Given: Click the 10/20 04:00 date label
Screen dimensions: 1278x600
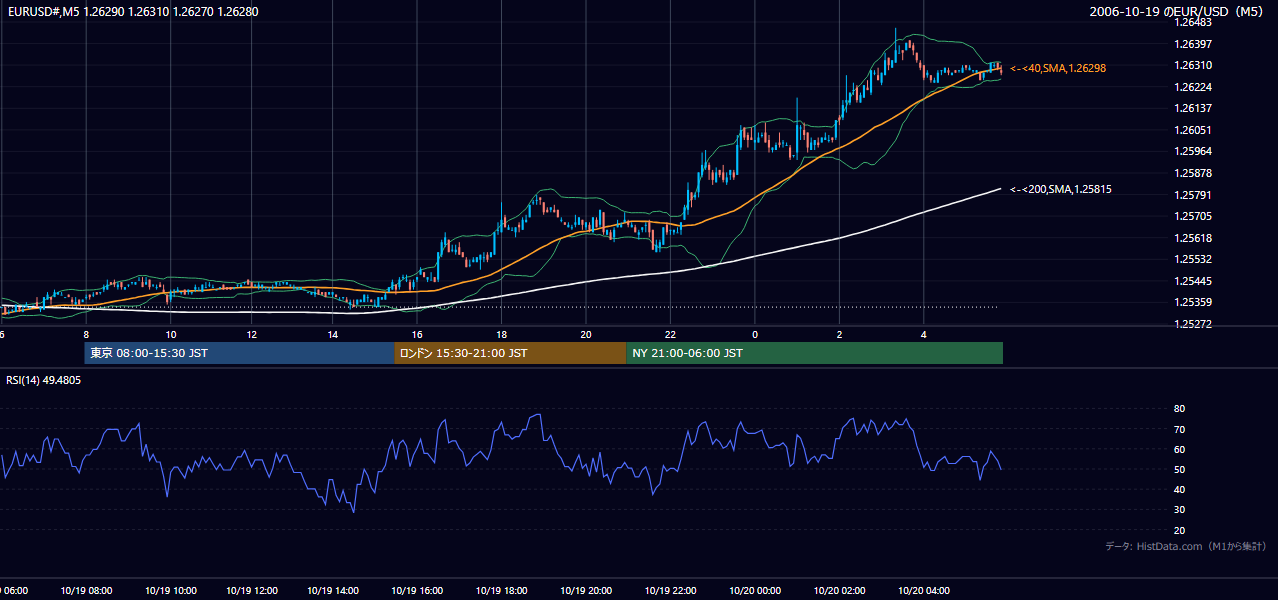Looking at the screenshot, I should 924,591.
